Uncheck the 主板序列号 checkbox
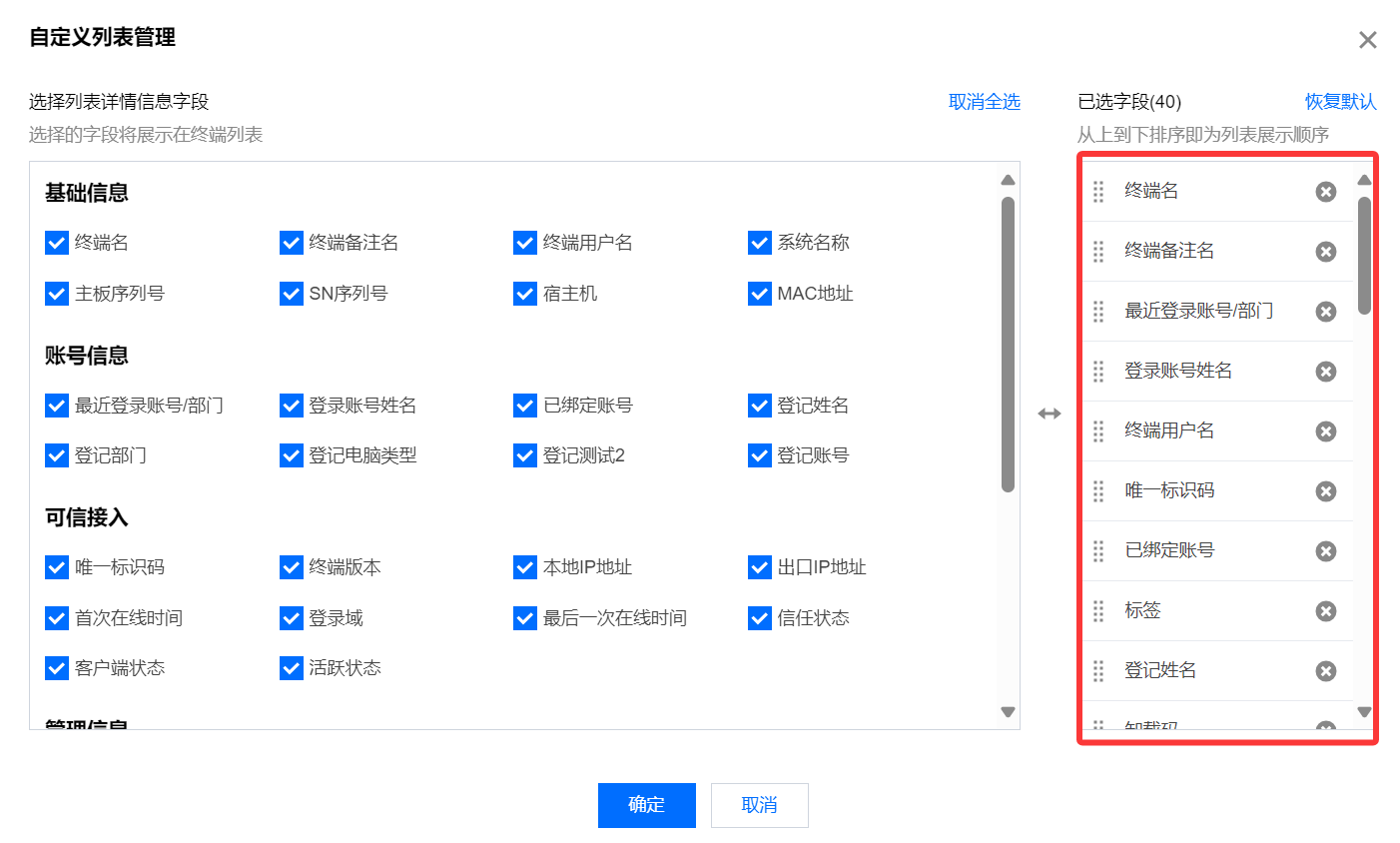The width and height of the screenshot is (1400, 843). (x=57, y=294)
